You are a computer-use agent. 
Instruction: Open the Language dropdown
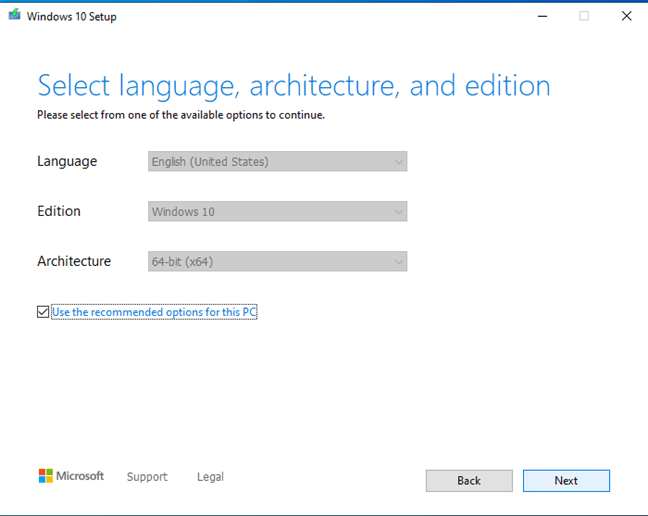277,162
